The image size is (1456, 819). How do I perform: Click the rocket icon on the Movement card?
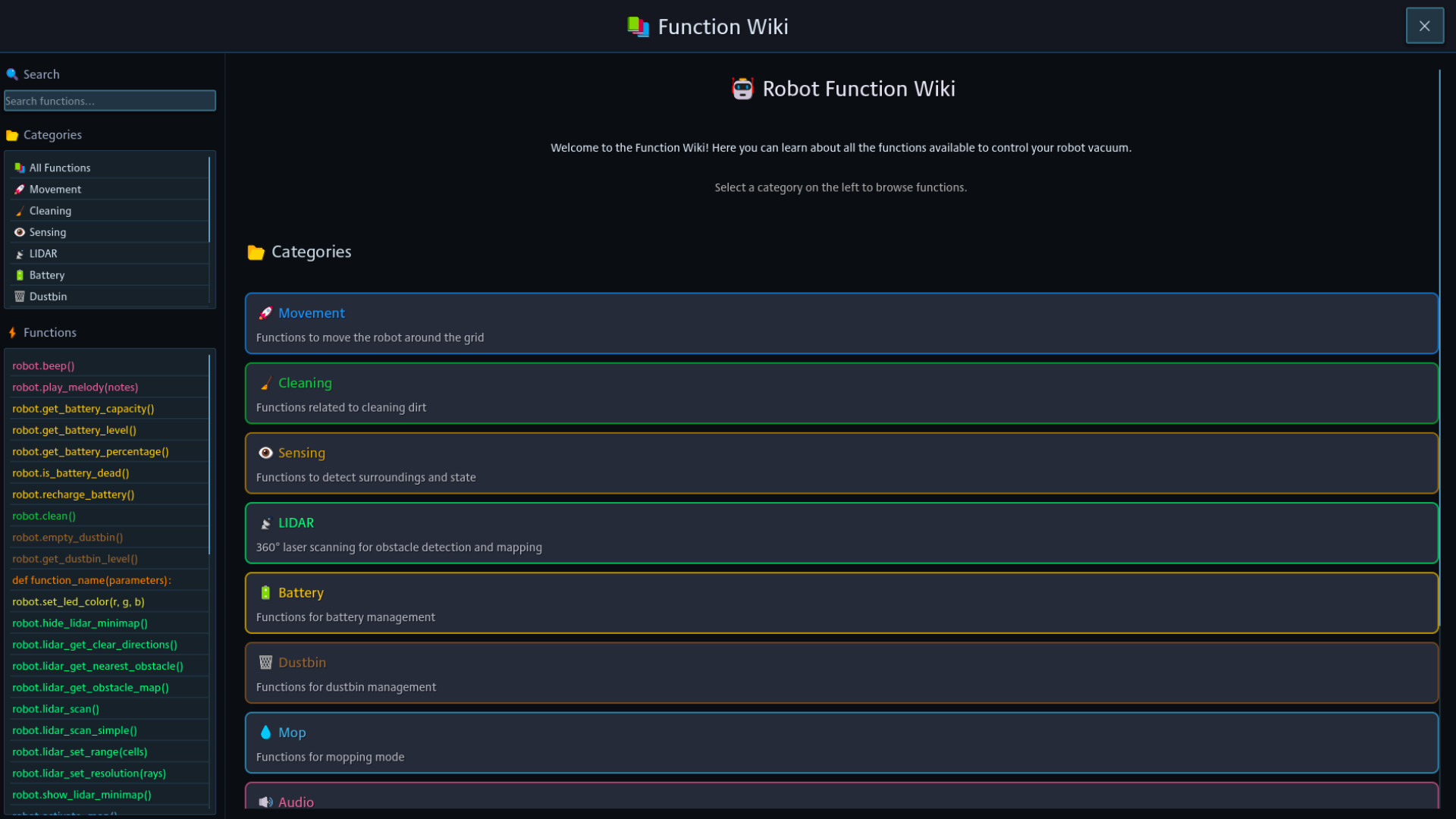pos(265,313)
